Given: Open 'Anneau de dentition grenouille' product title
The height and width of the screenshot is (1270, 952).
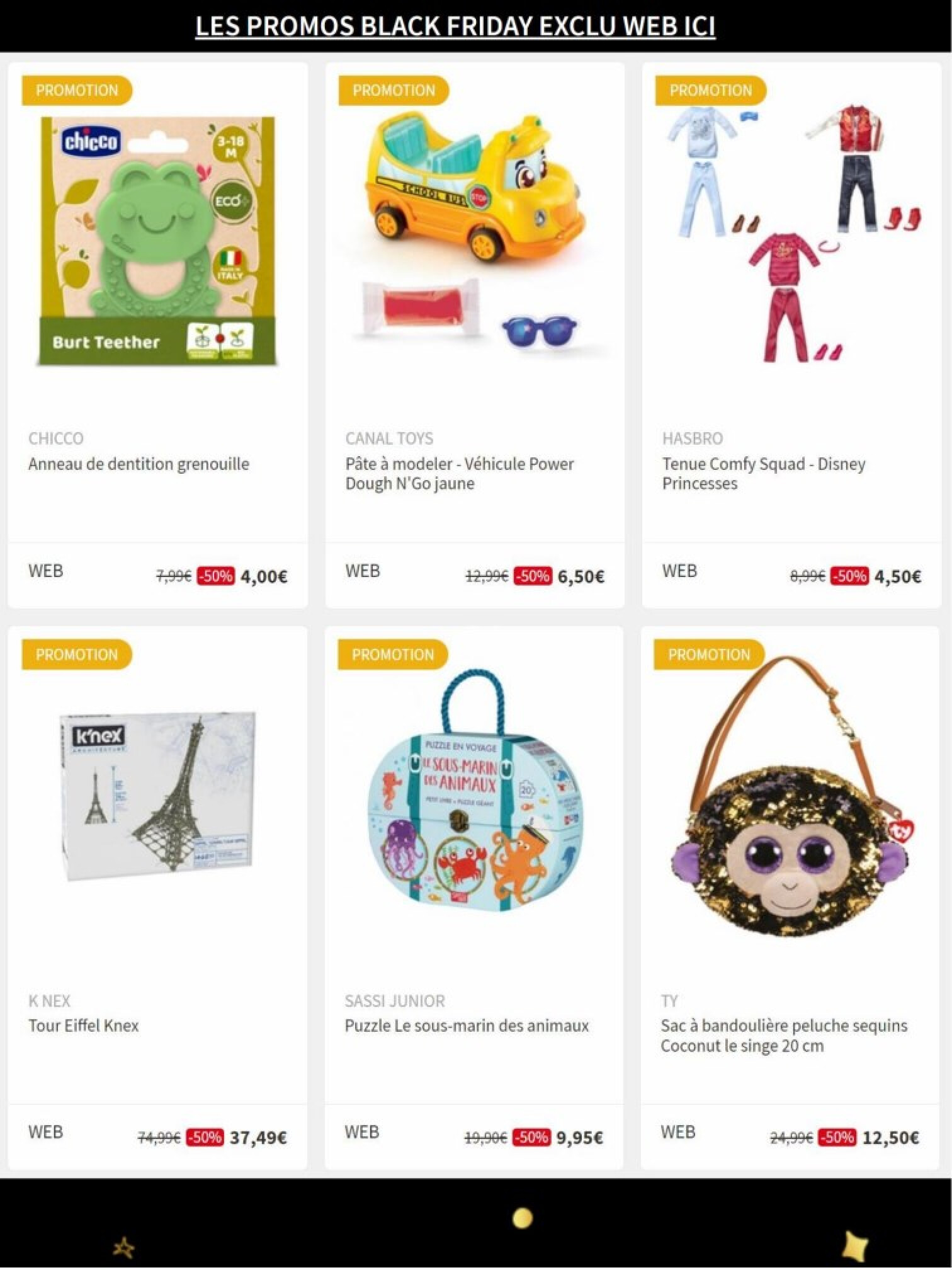Looking at the screenshot, I should (x=139, y=464).
